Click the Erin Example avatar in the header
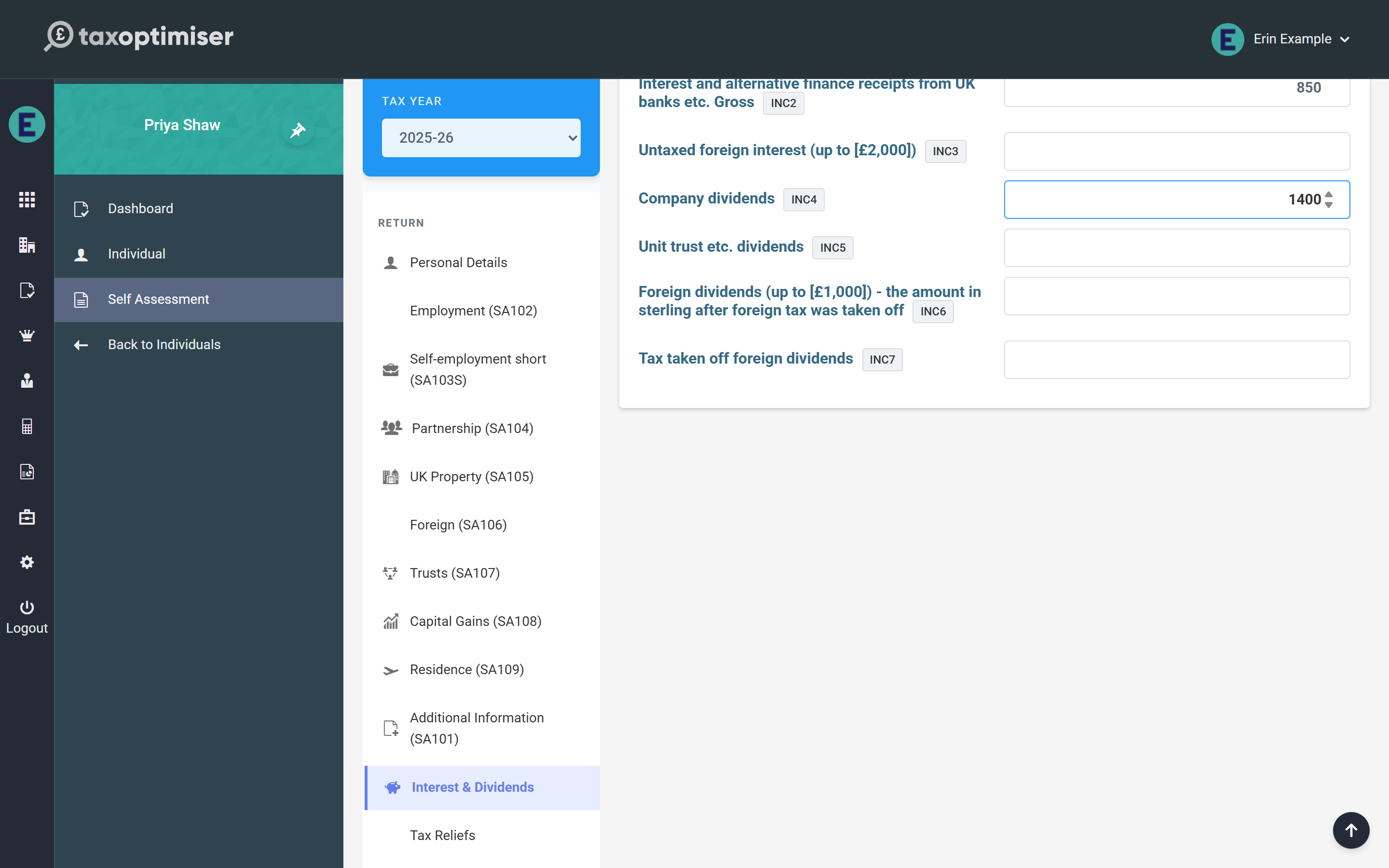1389x868 pixels. point(1227,39)
